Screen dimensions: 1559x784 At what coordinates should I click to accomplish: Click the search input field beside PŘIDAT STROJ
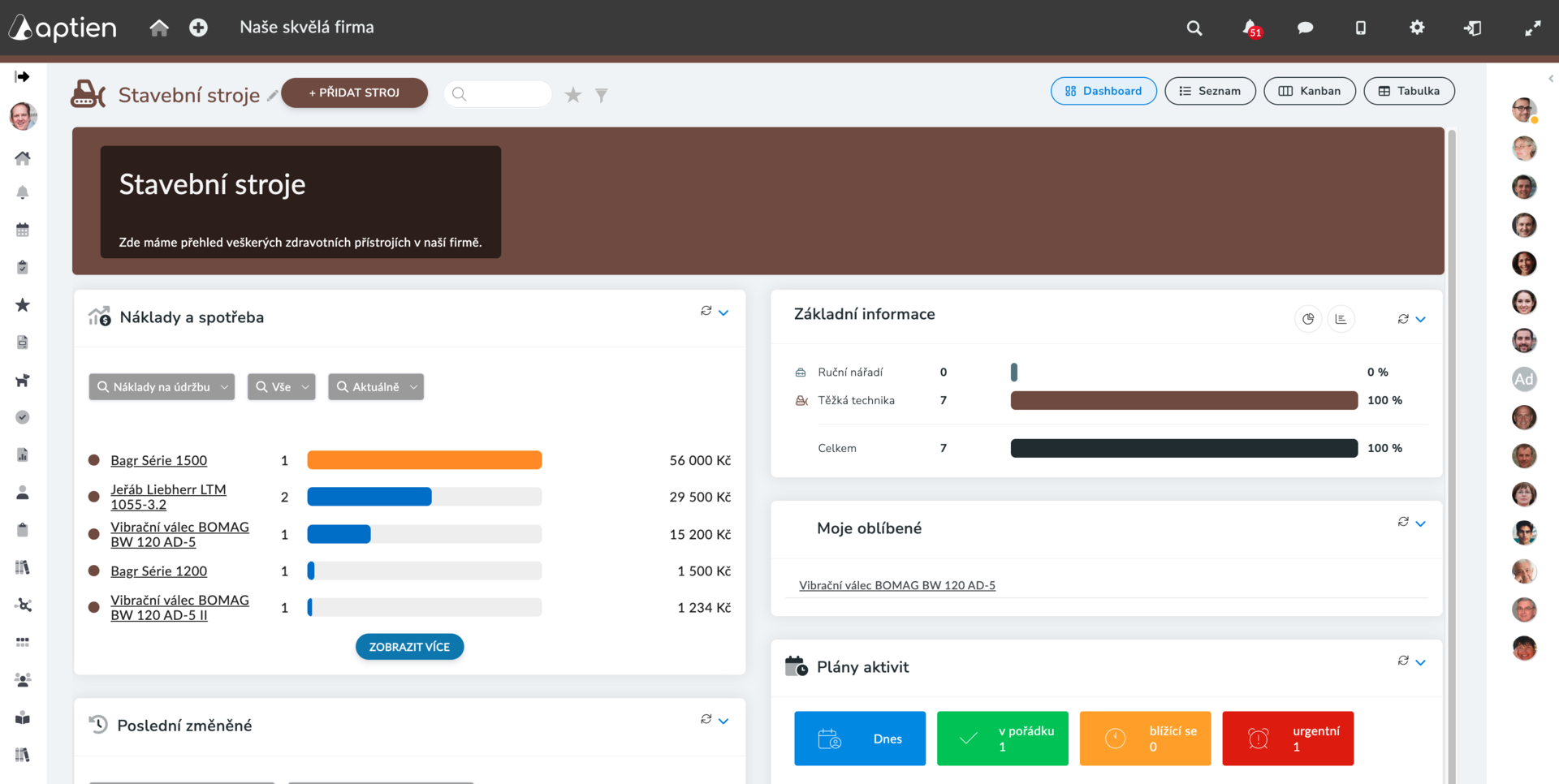[498, 94]
